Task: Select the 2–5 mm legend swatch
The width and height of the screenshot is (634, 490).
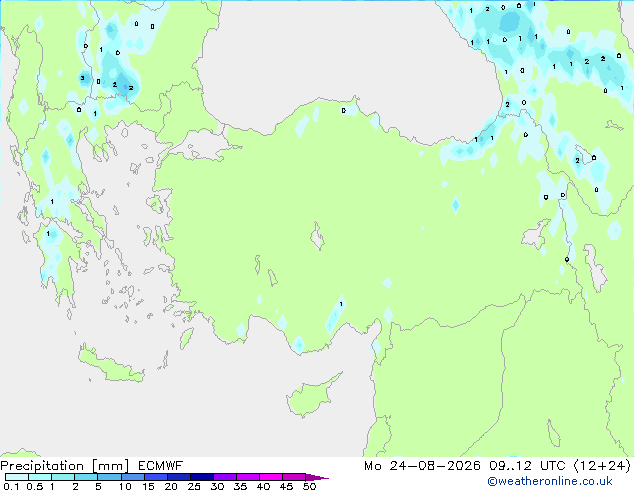Action: click(x=86, y=477)
